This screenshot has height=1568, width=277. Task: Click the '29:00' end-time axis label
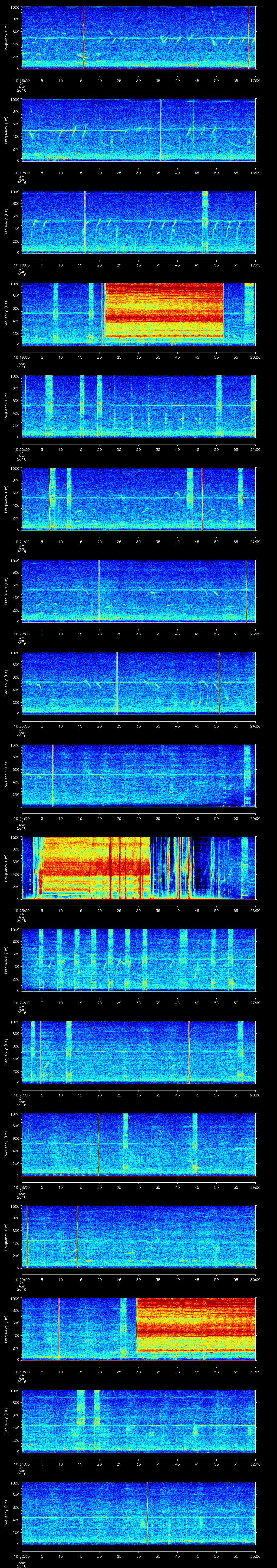pos(255,1187)
